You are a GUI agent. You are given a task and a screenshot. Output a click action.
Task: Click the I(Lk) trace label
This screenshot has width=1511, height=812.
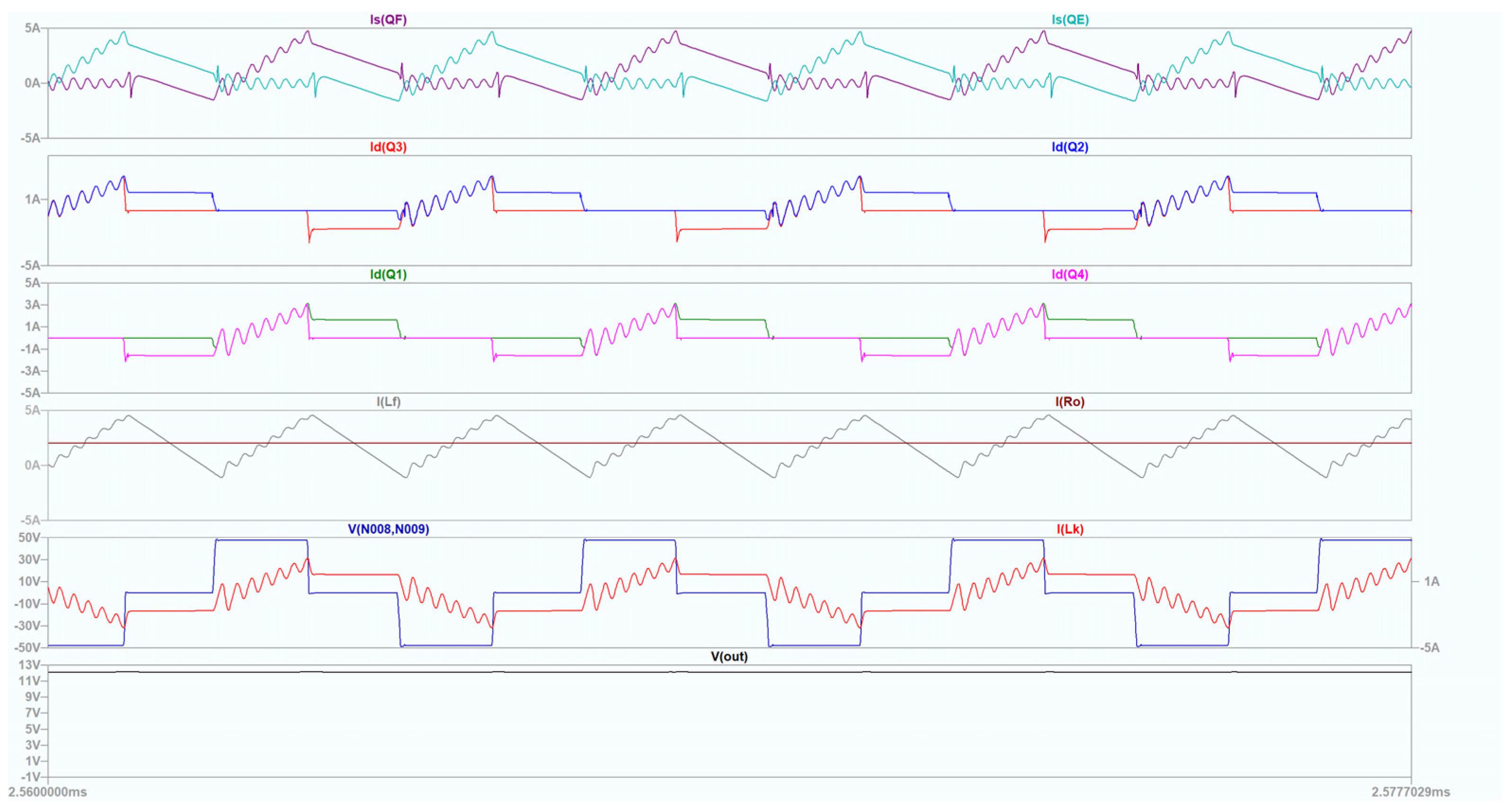1069,529
